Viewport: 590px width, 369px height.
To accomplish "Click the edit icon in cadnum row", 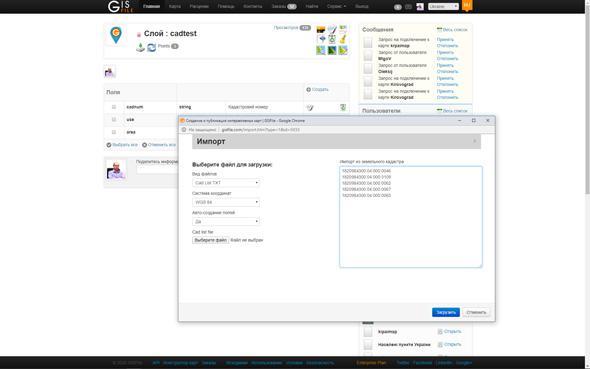I will point(310,108).
